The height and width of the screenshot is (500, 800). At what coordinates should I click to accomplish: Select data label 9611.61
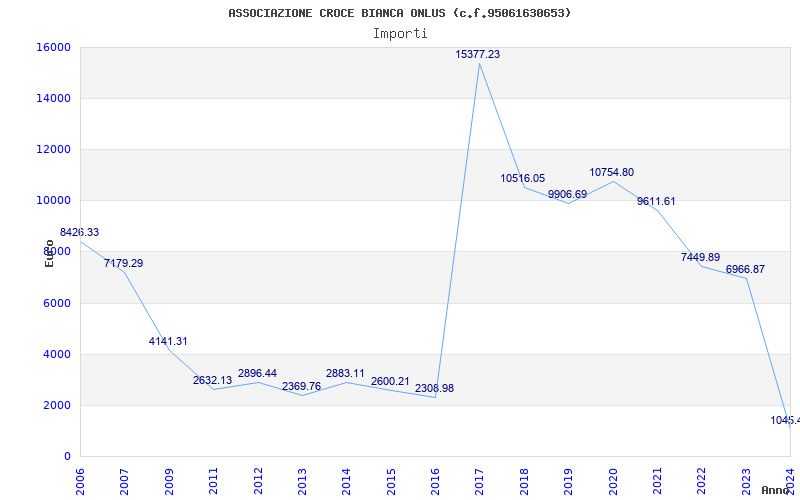tap(656, 202)
